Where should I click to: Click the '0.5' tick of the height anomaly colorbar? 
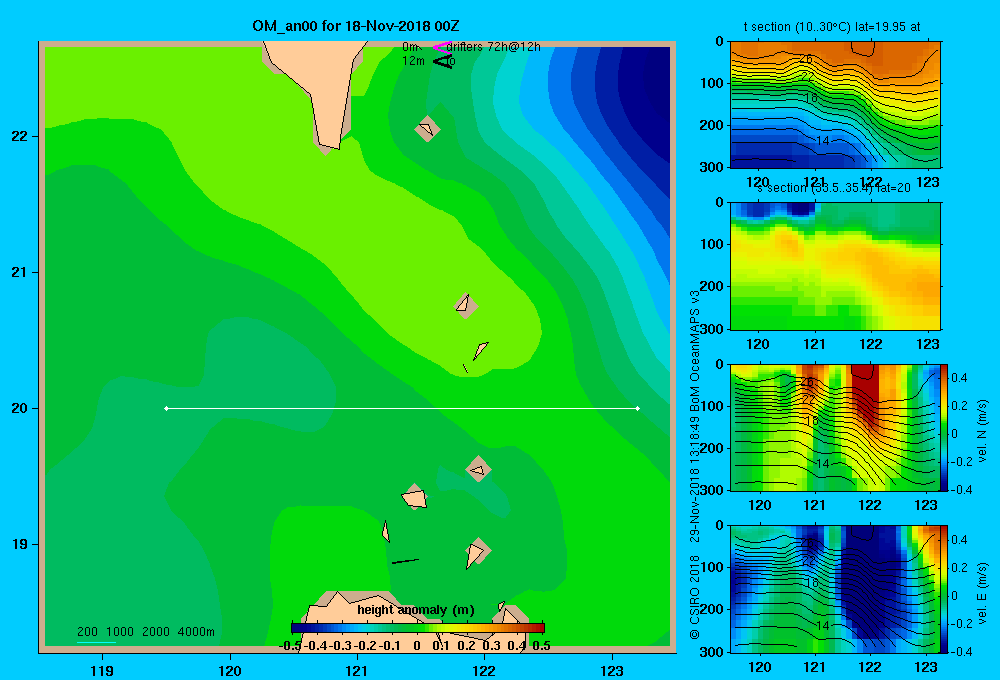(x=541, y=646)
